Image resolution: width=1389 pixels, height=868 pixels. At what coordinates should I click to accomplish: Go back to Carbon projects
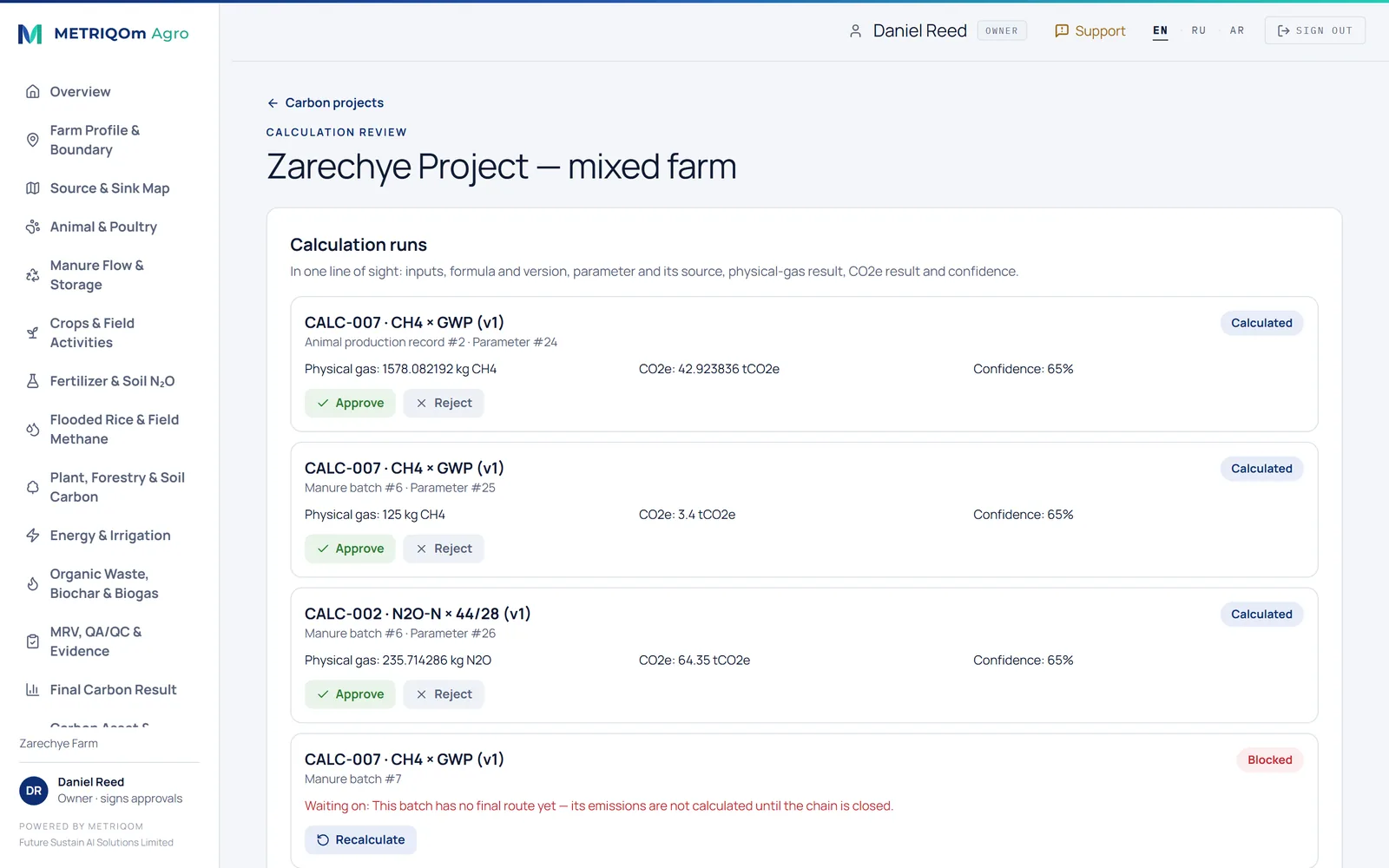click(x=326, y=103)
